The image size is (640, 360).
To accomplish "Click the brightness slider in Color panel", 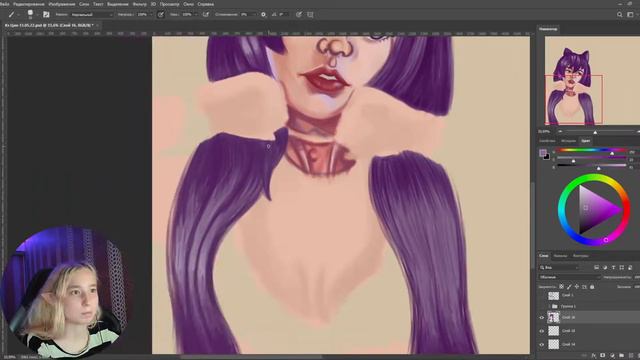I will (x=591, y=166).
